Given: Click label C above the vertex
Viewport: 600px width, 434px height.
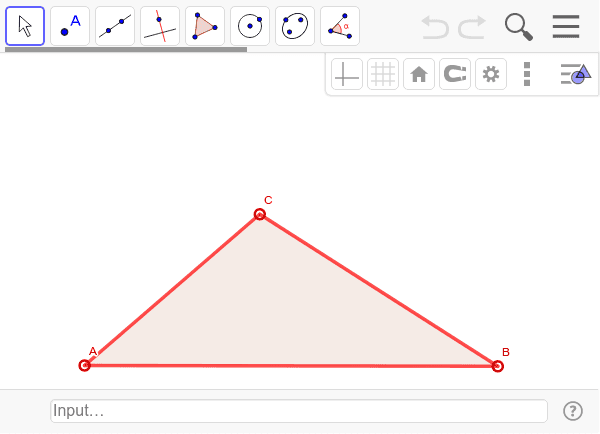Looking at the screenshot, I should (x=268, y=200).
